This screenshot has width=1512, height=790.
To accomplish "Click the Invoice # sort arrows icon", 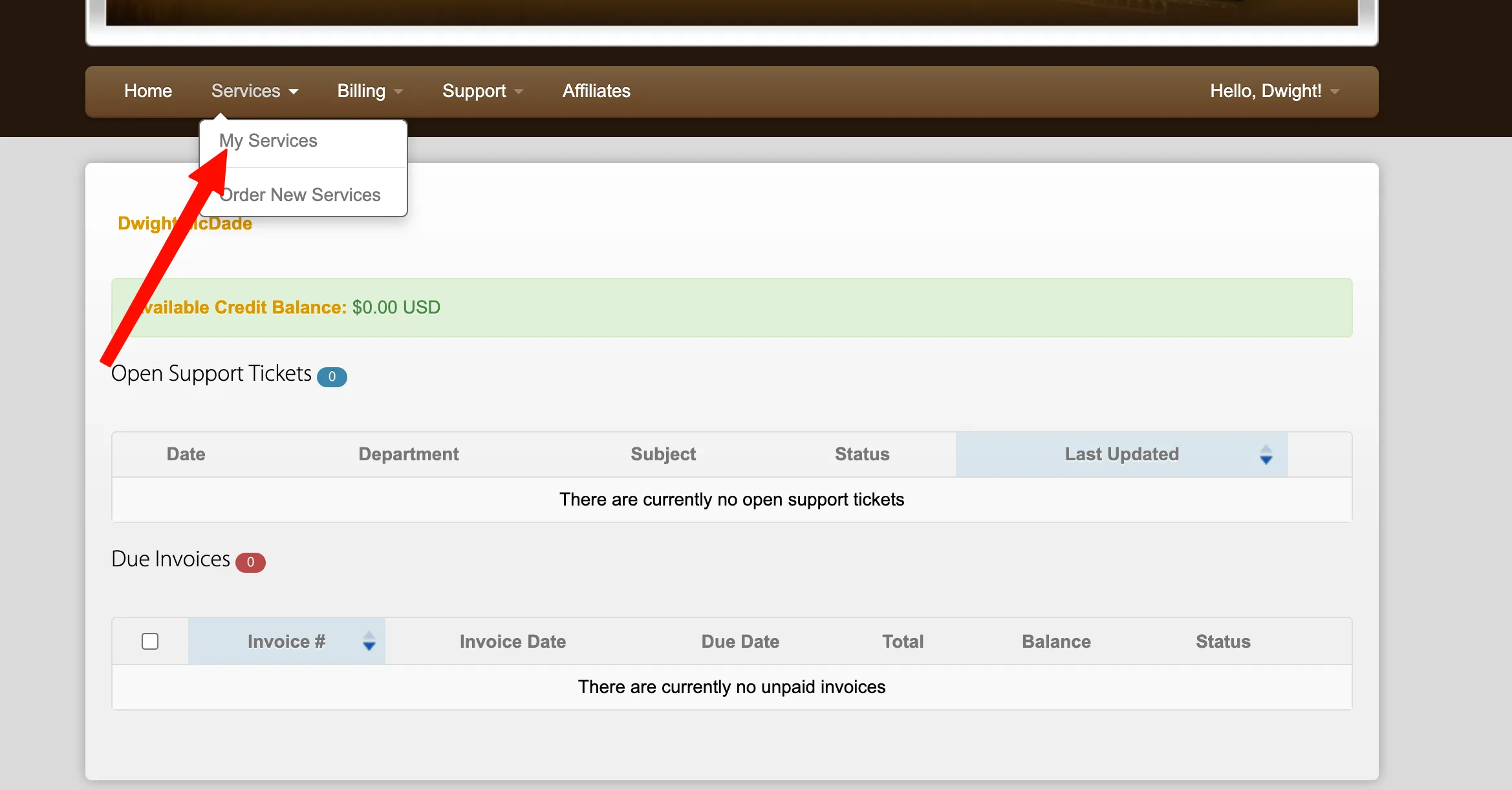I will tap(369, 641).
